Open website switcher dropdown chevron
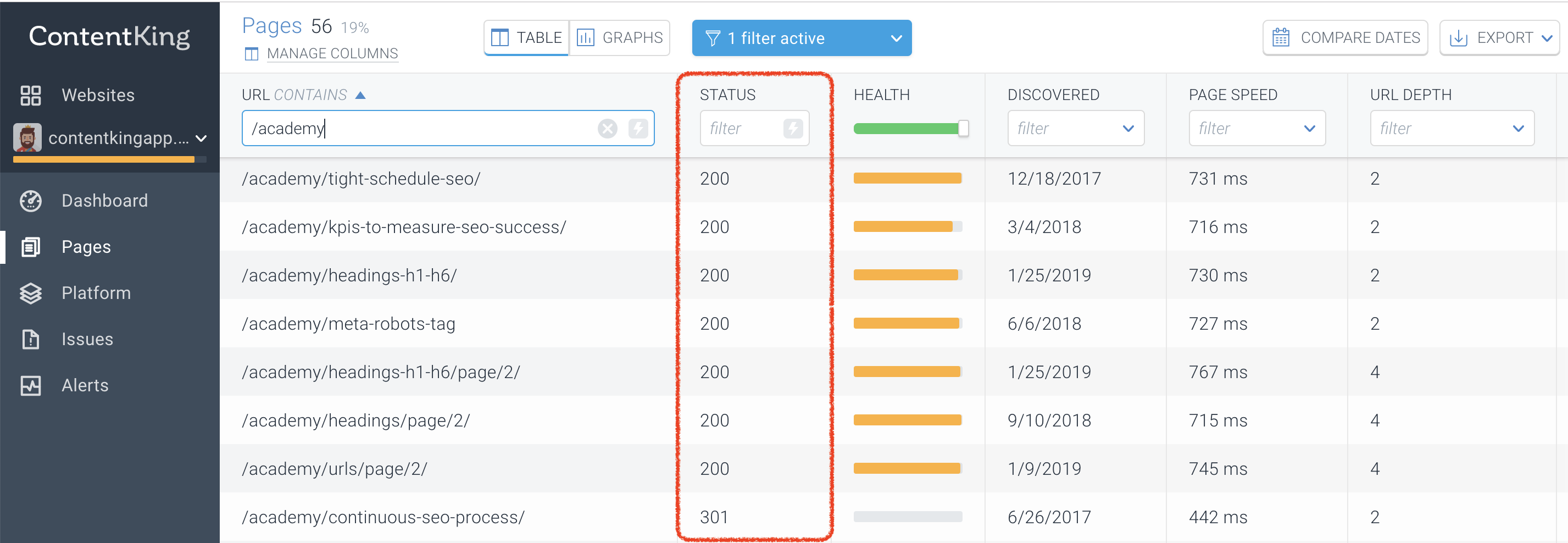Screen dimensions: 1568x543 pos(202,139)
